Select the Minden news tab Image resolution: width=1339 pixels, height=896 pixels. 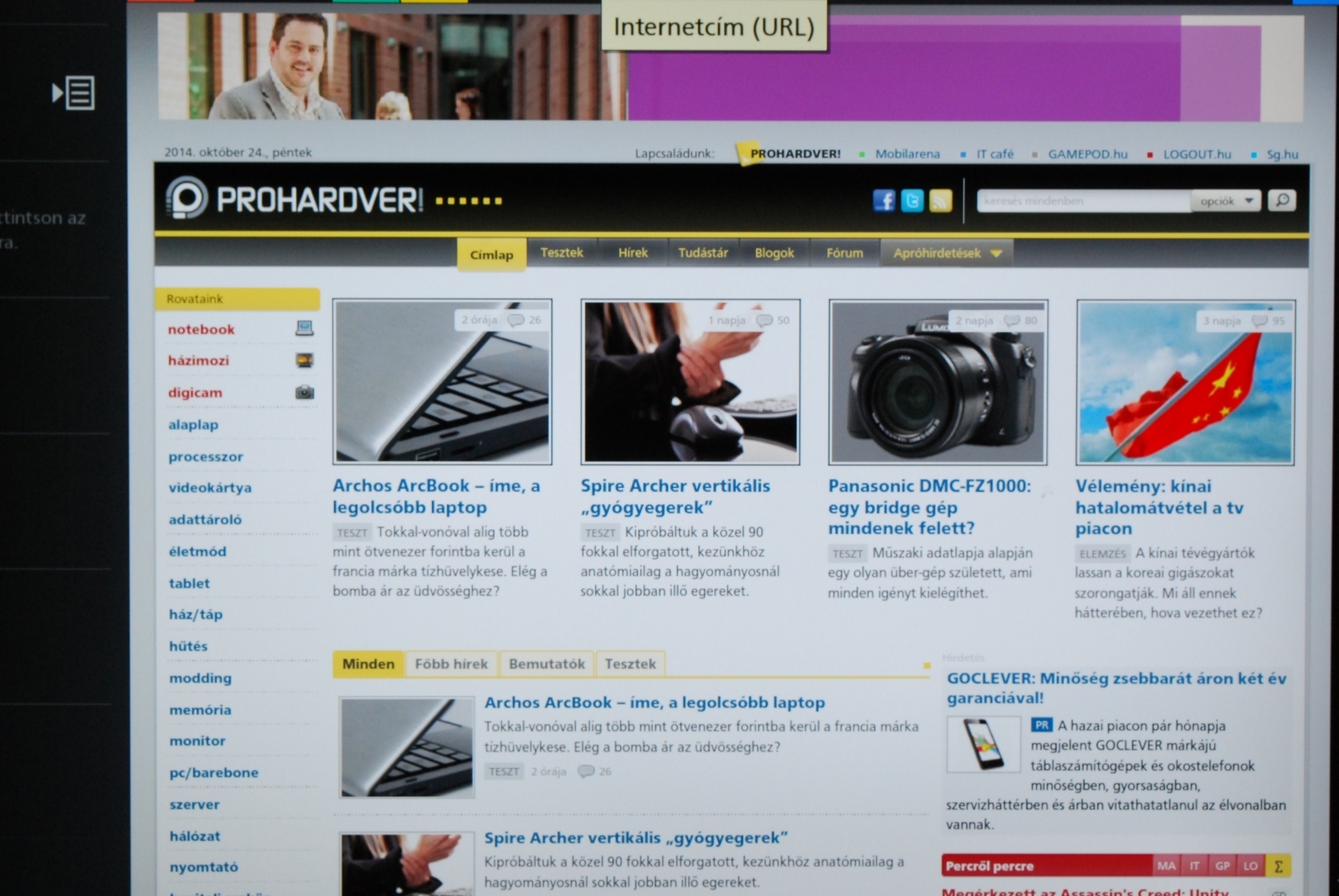368,664
